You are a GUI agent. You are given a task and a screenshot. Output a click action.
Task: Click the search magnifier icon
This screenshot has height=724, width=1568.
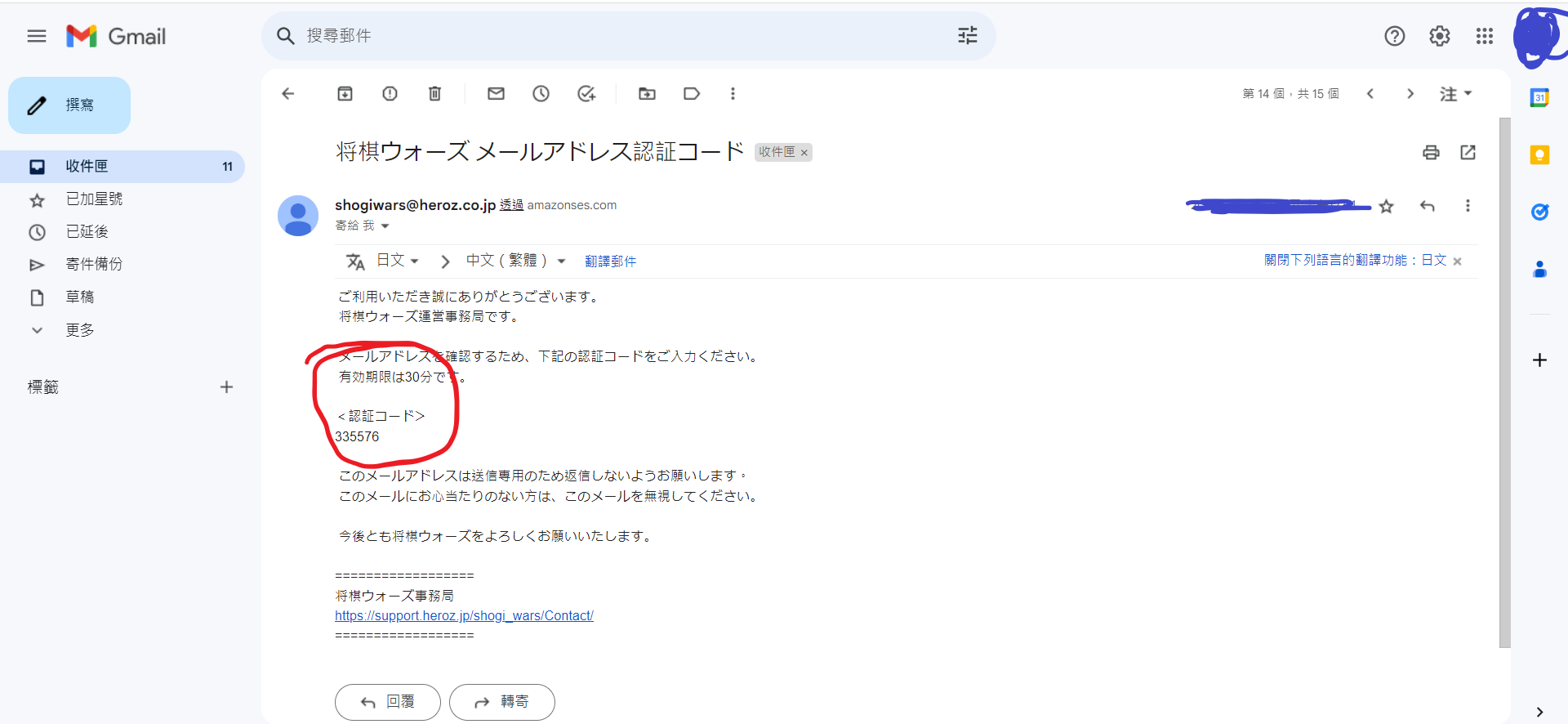point(285,36)
